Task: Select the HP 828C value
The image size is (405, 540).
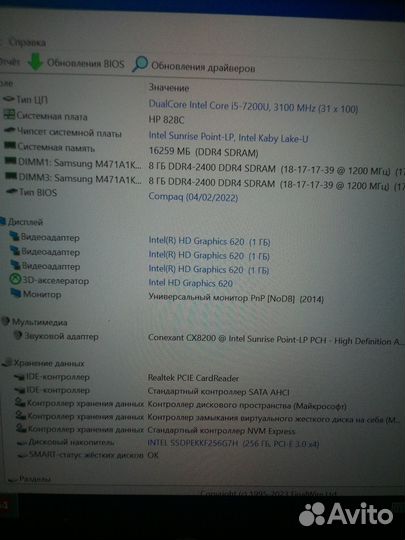Action: click(166, 120)
